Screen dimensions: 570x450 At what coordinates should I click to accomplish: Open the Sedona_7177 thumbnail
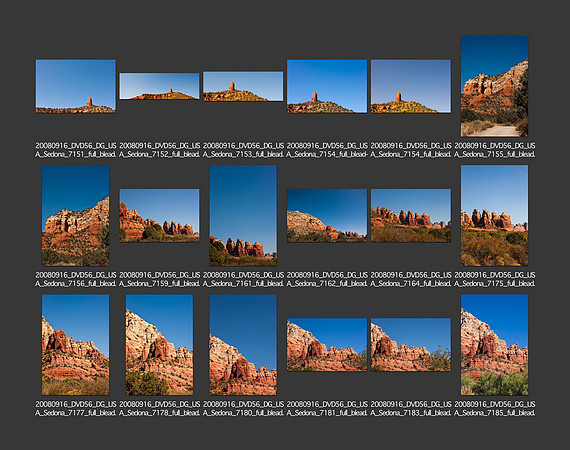pos(76,345)
